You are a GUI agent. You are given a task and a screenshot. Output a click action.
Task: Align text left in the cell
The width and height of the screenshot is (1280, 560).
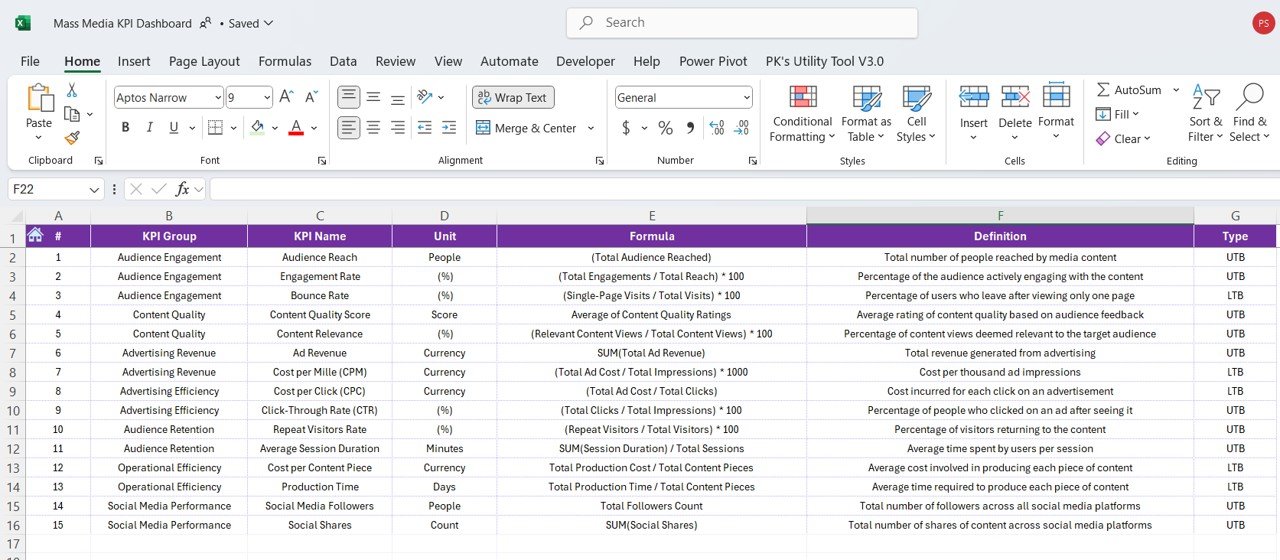[x=349, y=128]
